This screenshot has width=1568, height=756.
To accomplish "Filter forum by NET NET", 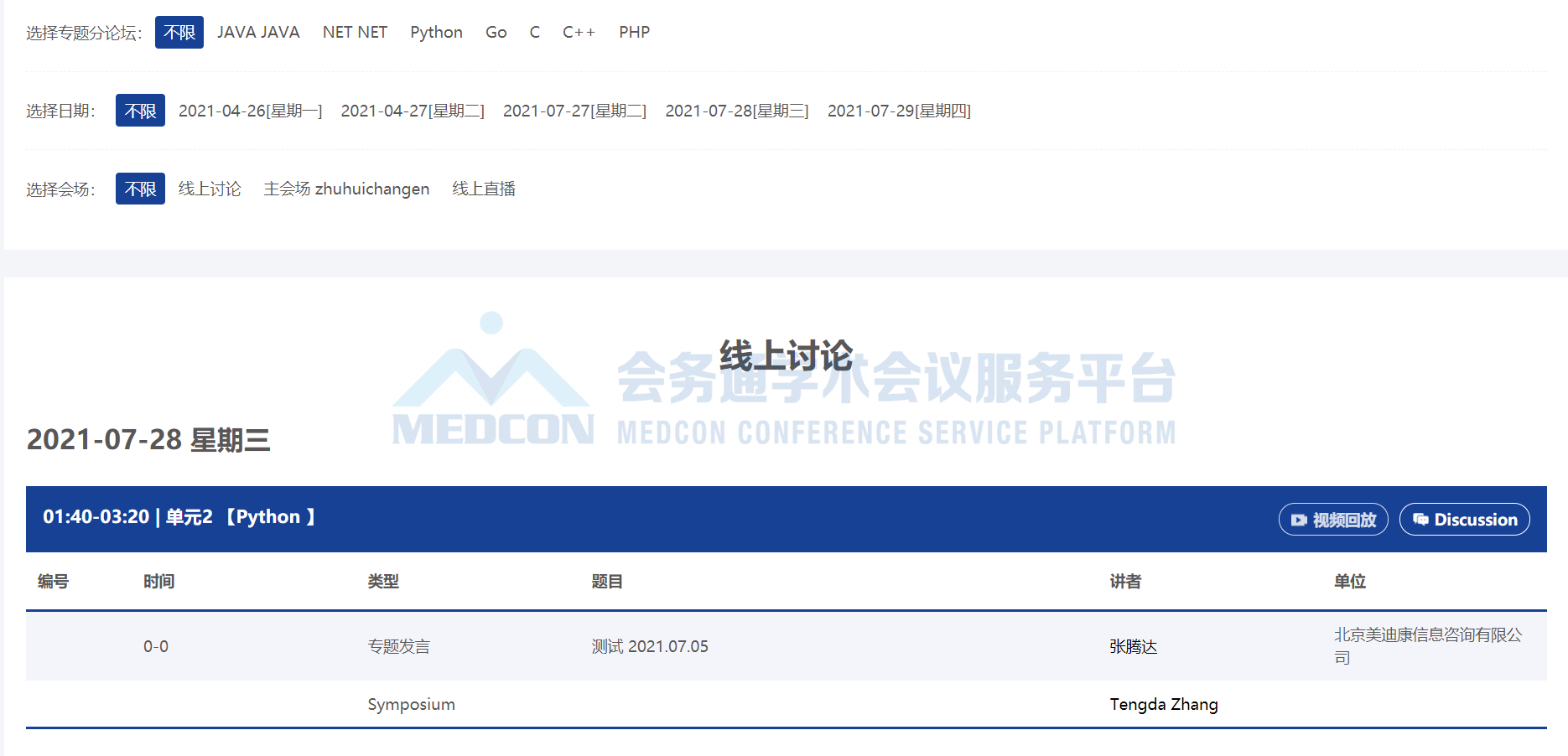I will click(x=355, y=33).
